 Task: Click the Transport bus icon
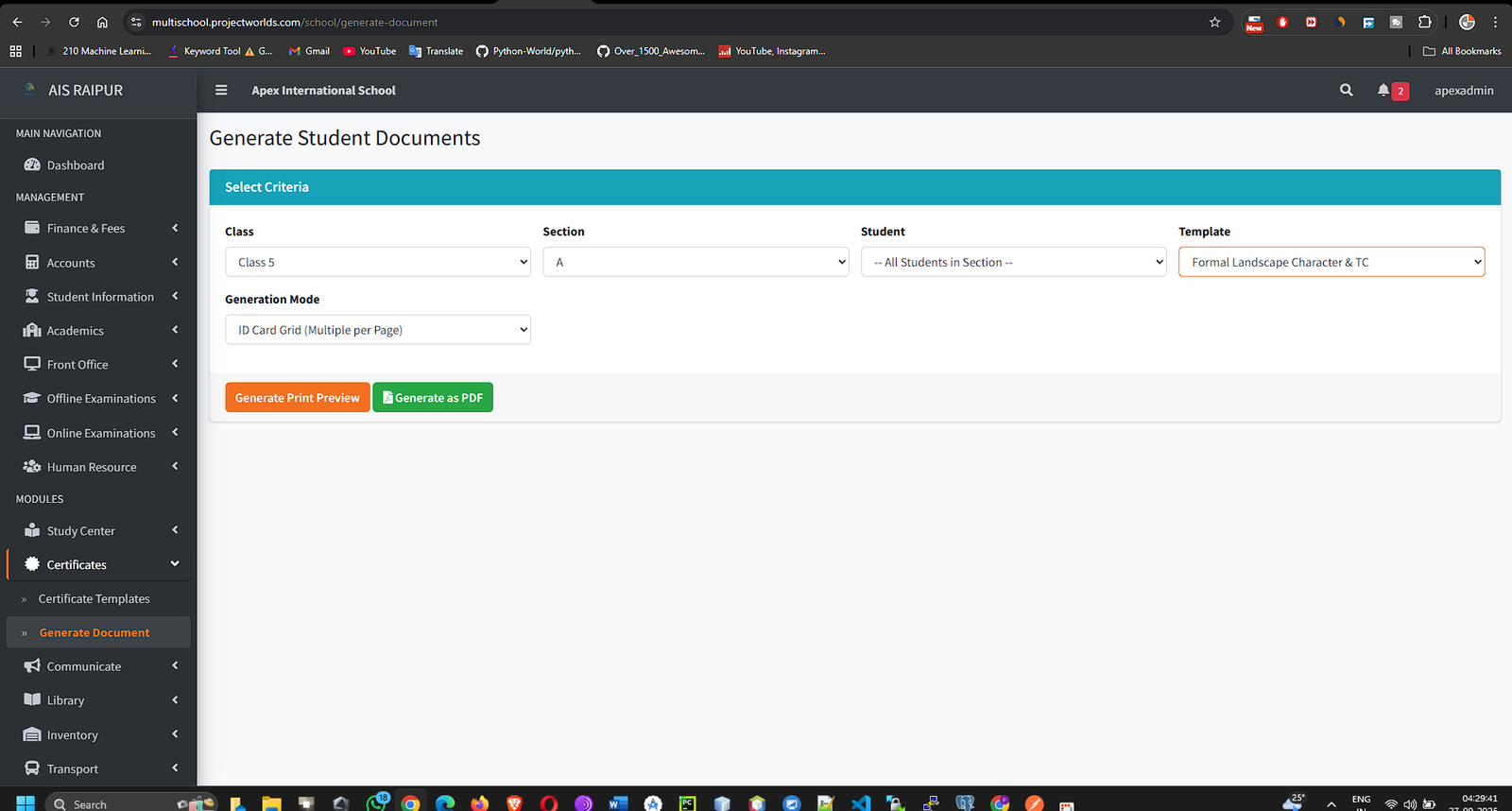[x=32, y=768]
